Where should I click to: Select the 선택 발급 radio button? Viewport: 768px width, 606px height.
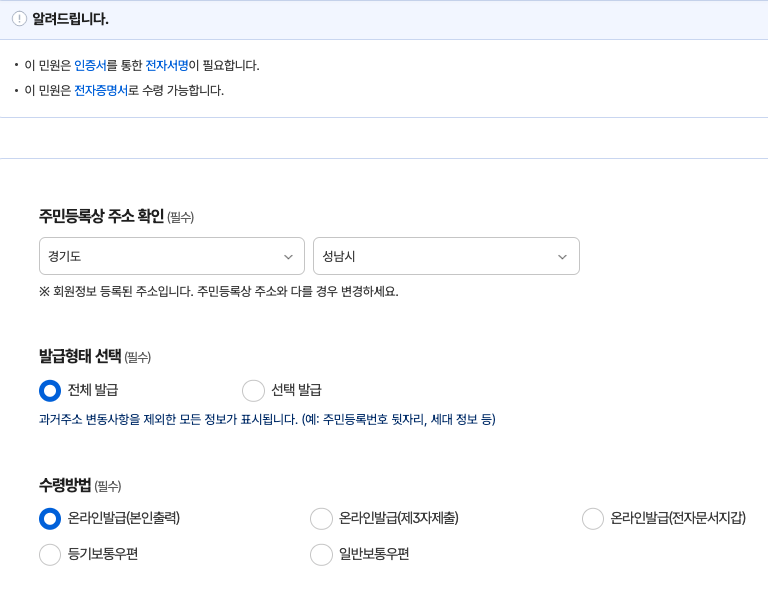coord(253,390)
